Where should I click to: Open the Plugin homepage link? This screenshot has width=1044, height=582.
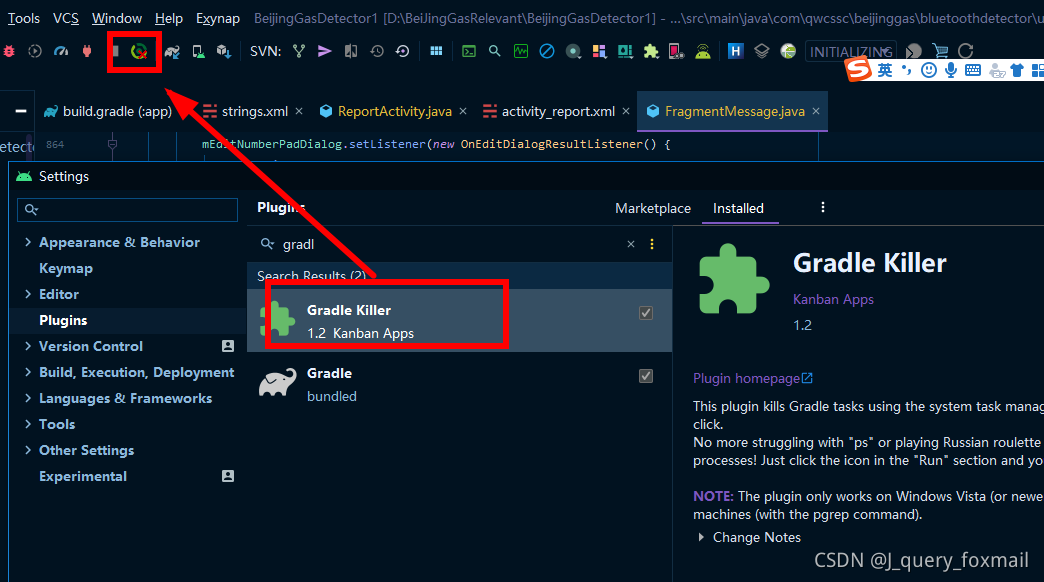coord(752,379)
